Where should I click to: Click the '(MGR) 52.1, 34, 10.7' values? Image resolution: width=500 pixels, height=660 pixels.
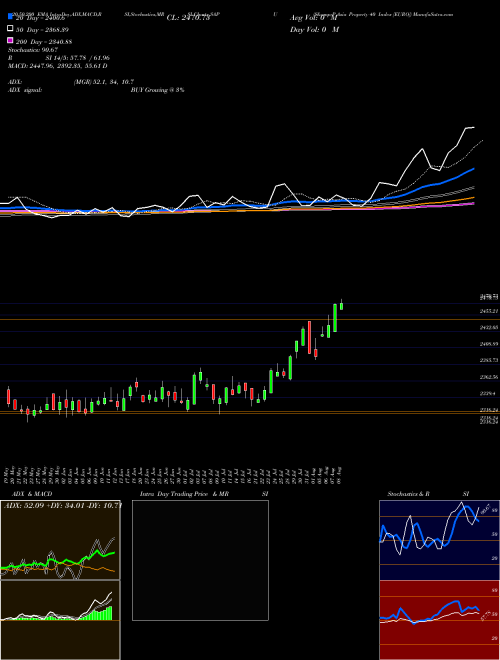point(104,82)
